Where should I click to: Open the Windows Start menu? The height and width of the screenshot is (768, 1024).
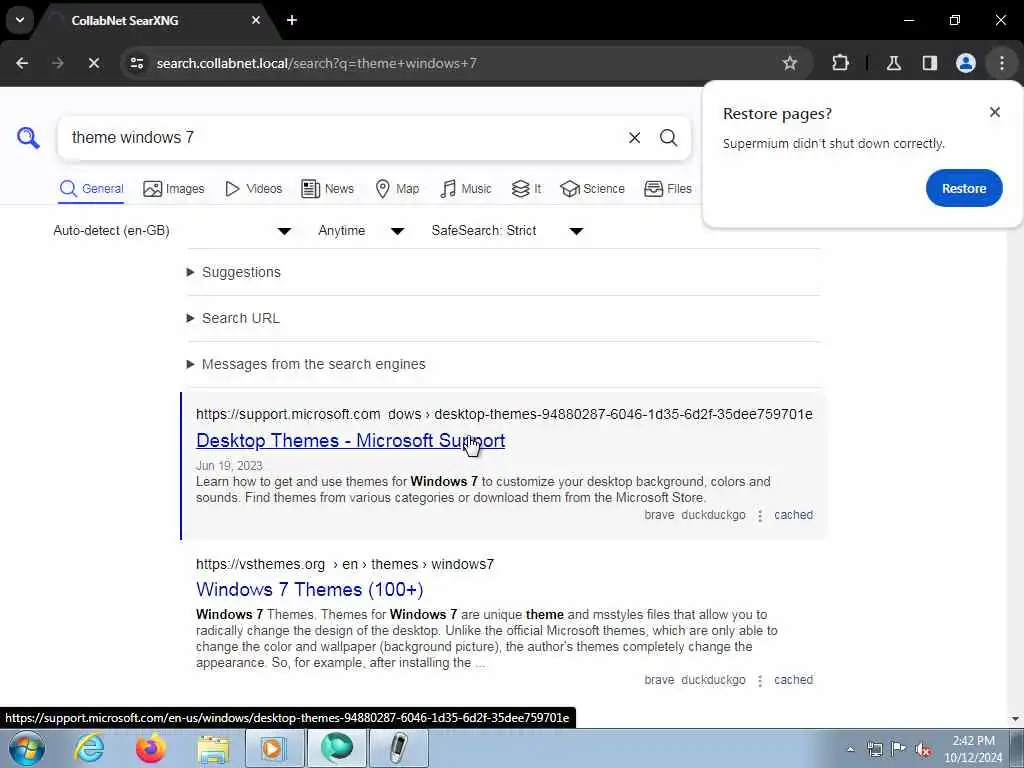[26, 748]
